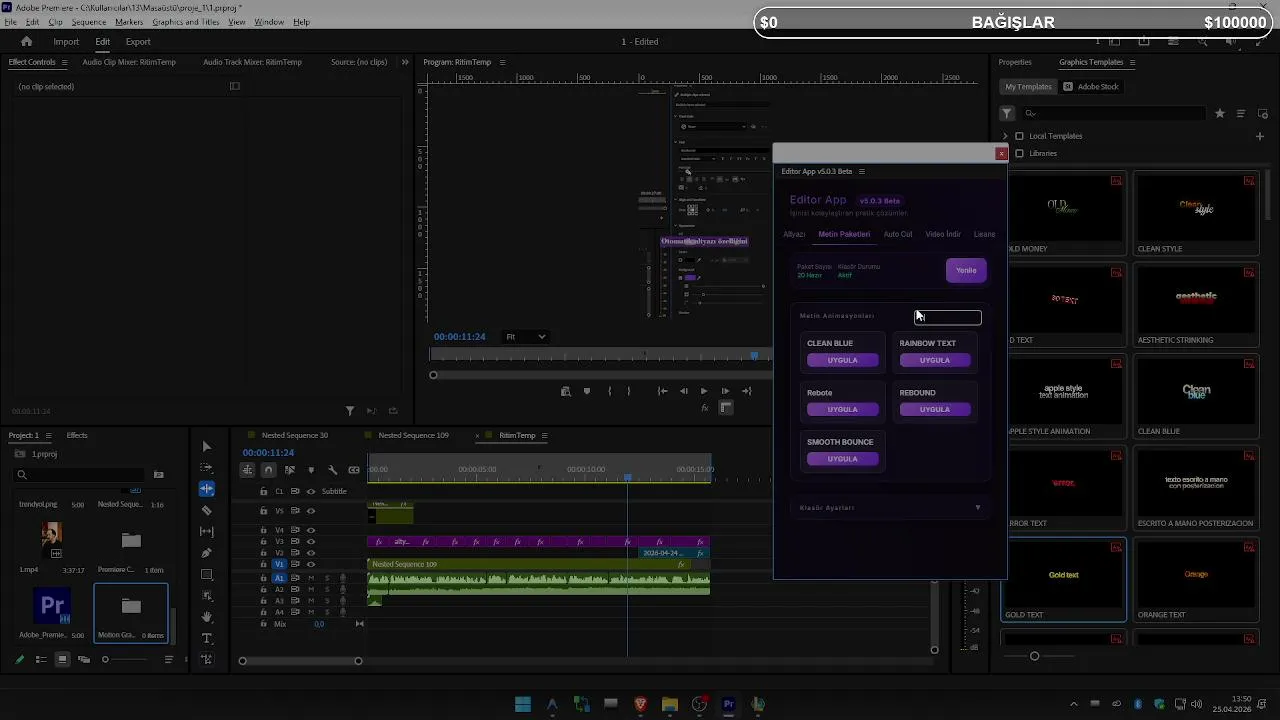Image resolution: width=1280 pixels, height=720 pixels.
Task: Open Effect Controls panel menu
Action: point(65,62)
